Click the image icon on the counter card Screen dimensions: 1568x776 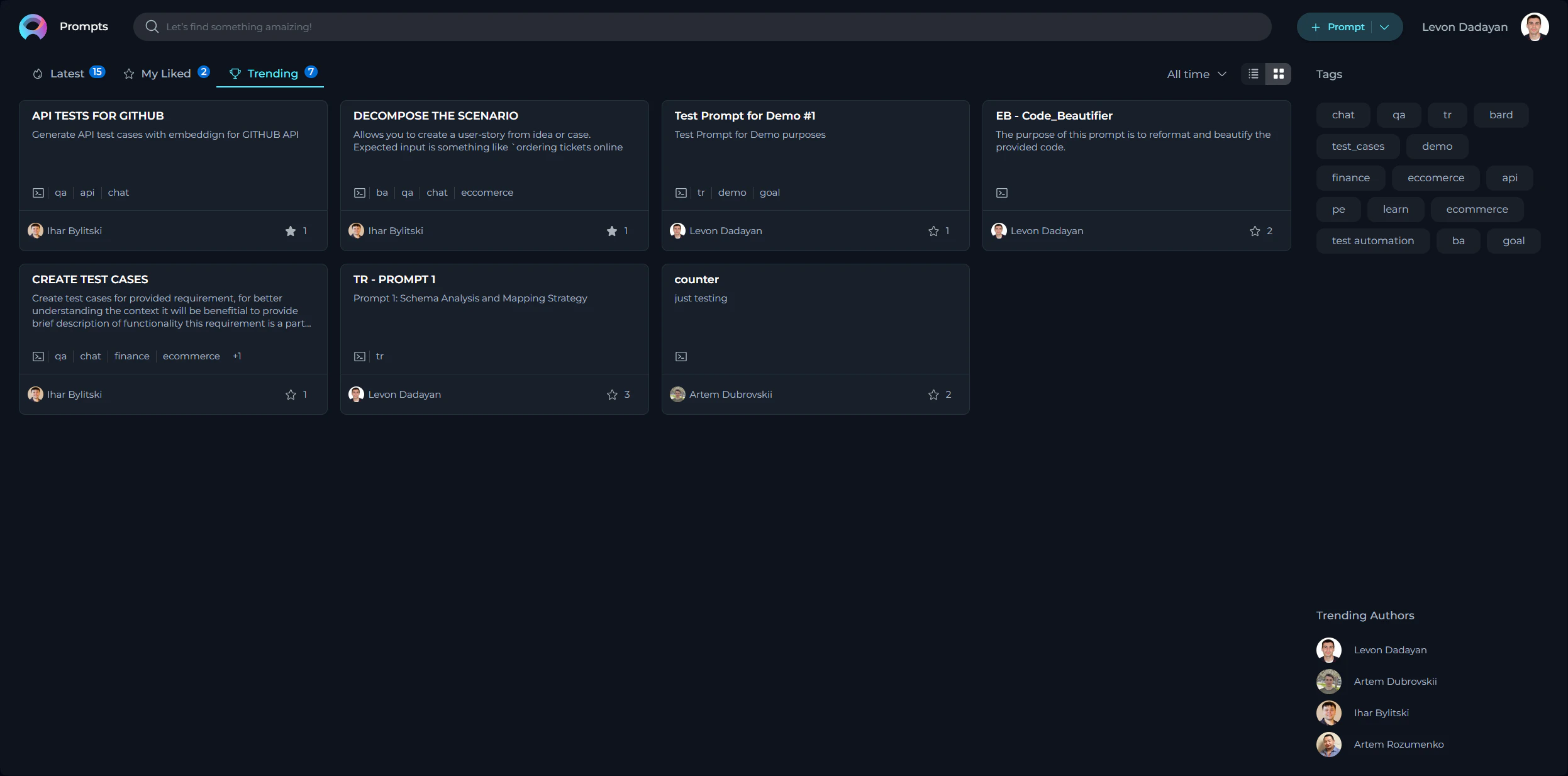click(x=679, y=356)
